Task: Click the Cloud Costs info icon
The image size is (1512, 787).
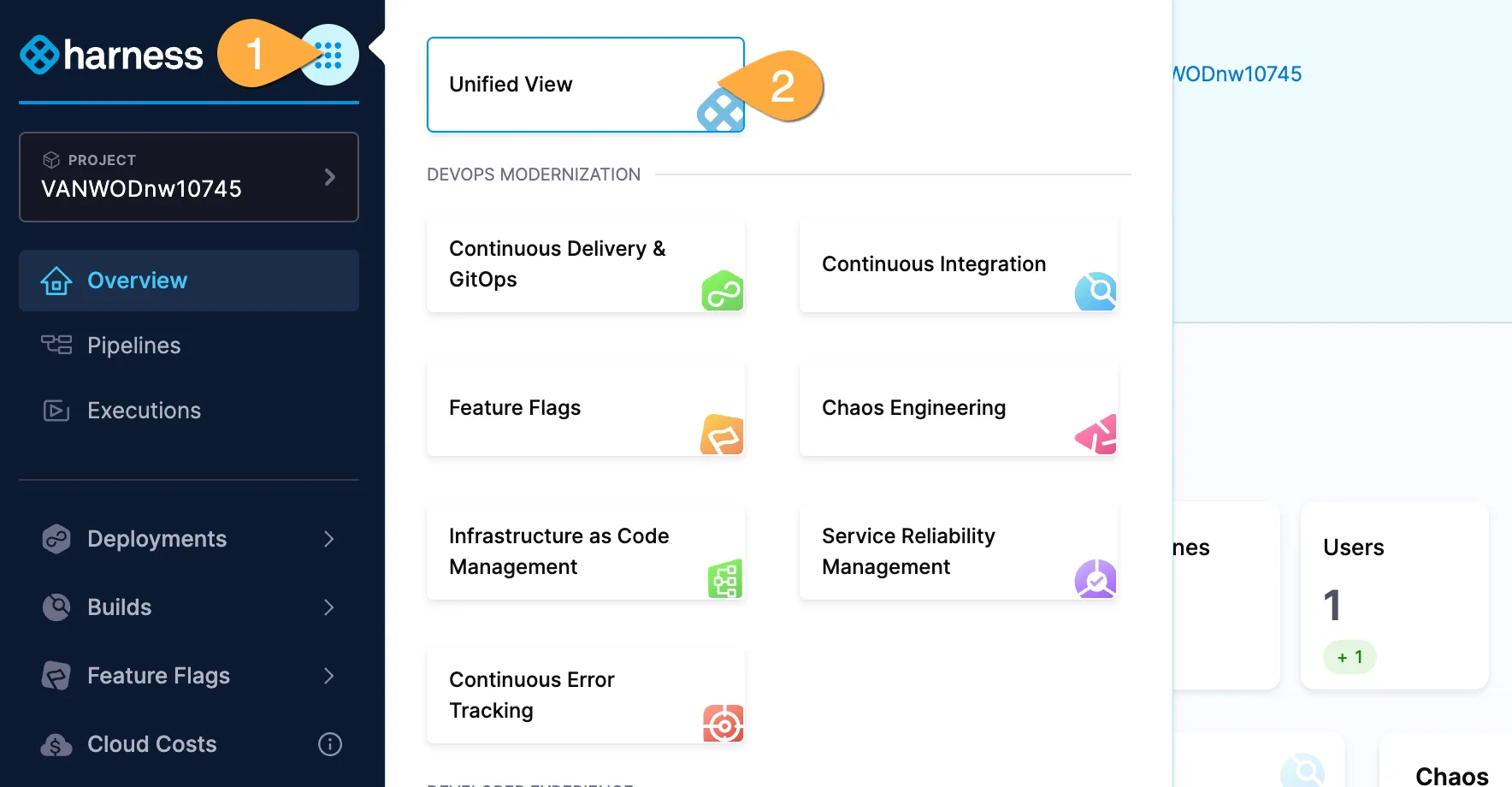Action: pos(330,744)
